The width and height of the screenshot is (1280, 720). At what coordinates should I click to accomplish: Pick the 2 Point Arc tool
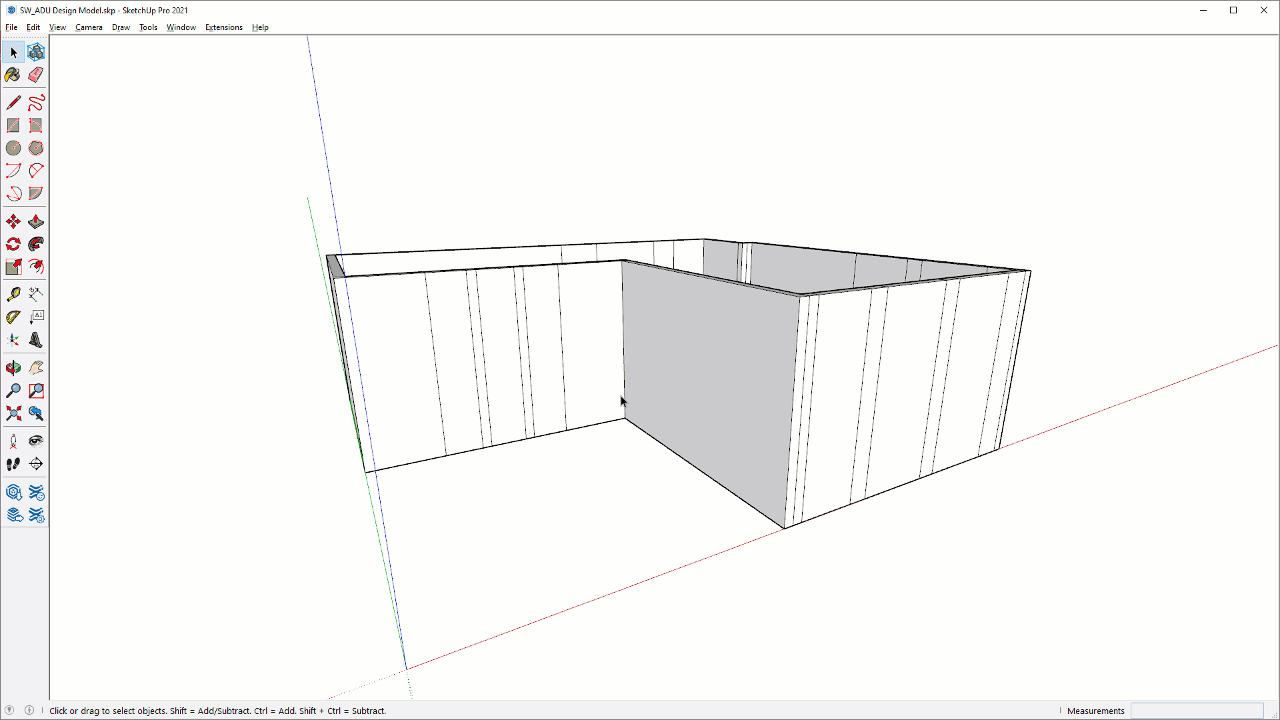pos(36,171)
